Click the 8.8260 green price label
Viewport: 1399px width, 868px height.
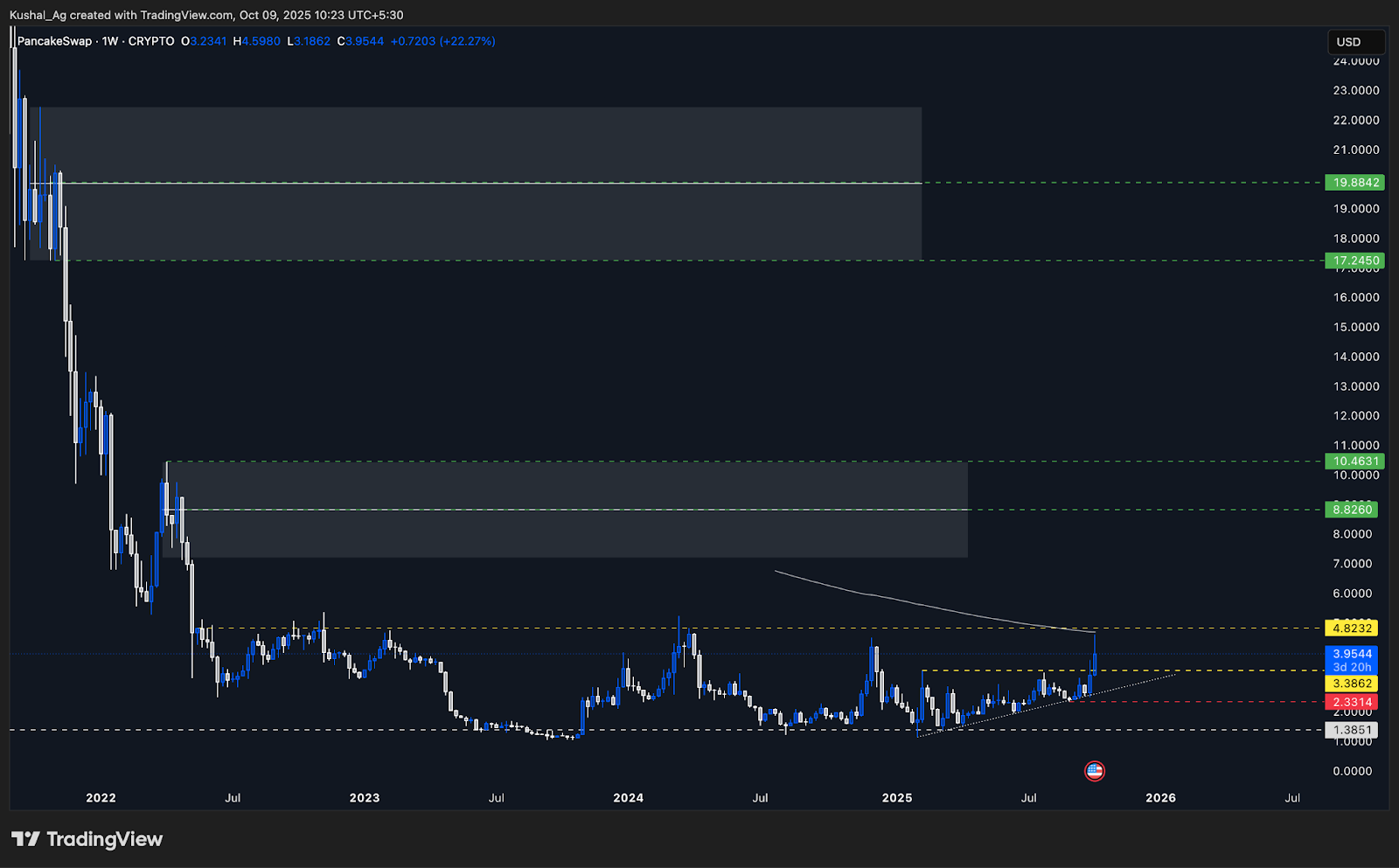(1352, 510)
